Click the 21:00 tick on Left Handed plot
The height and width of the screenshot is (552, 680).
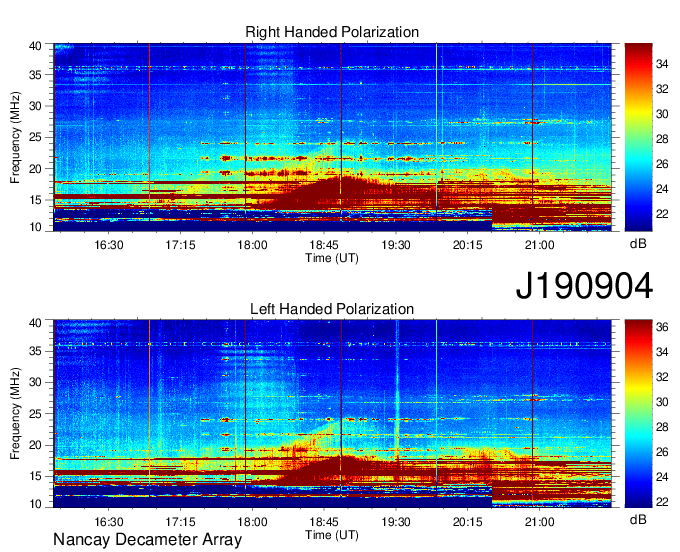tap(539, 522)
